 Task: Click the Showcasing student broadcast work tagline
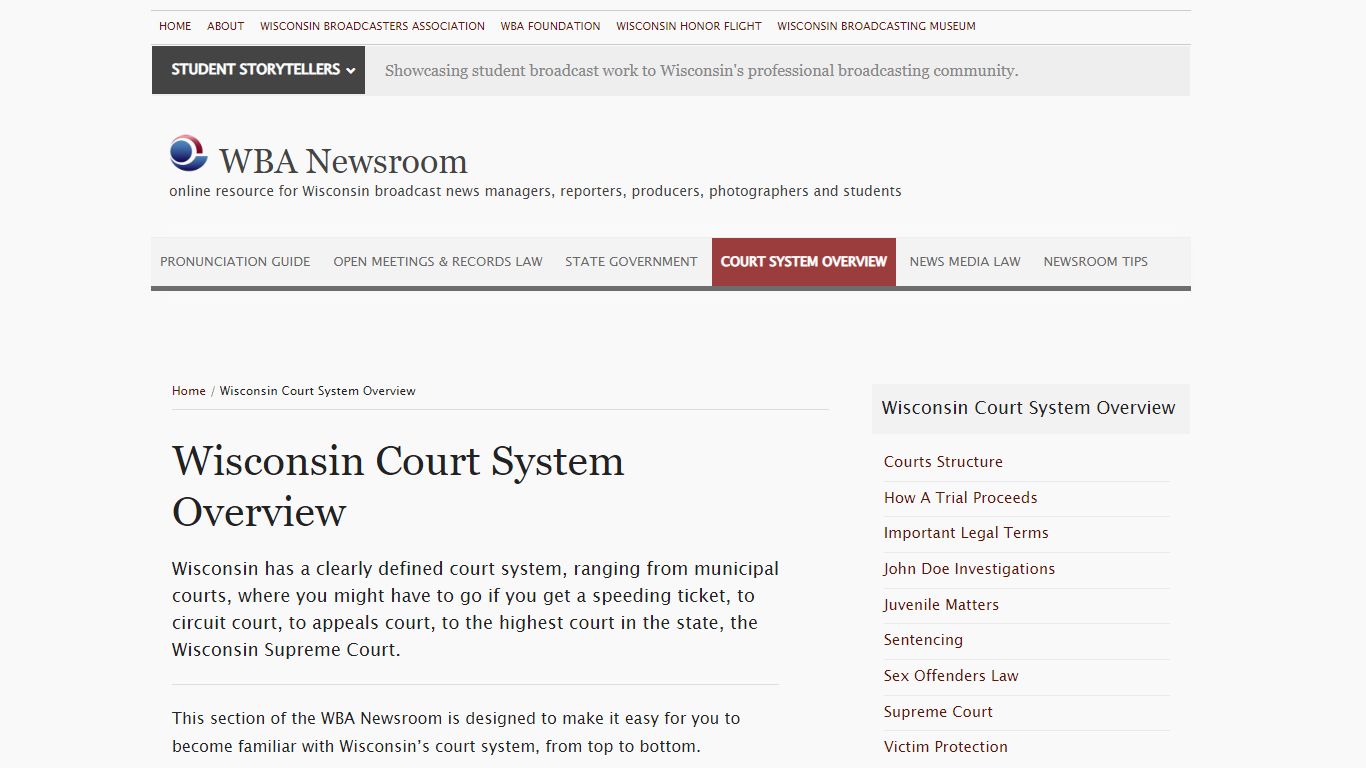pos(701,71)
